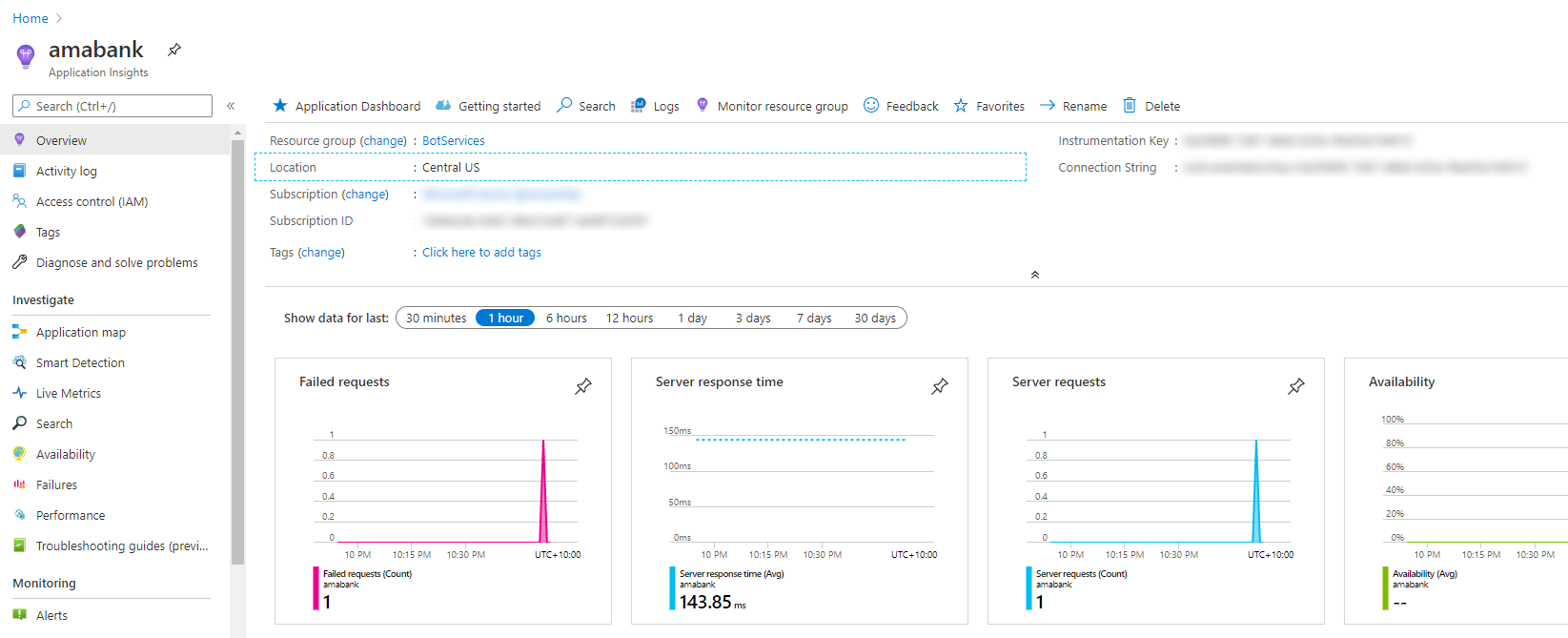Change tags via the Tags change link
The image size is (1568, 638).
pyautogui.click(x=321, y=252)
